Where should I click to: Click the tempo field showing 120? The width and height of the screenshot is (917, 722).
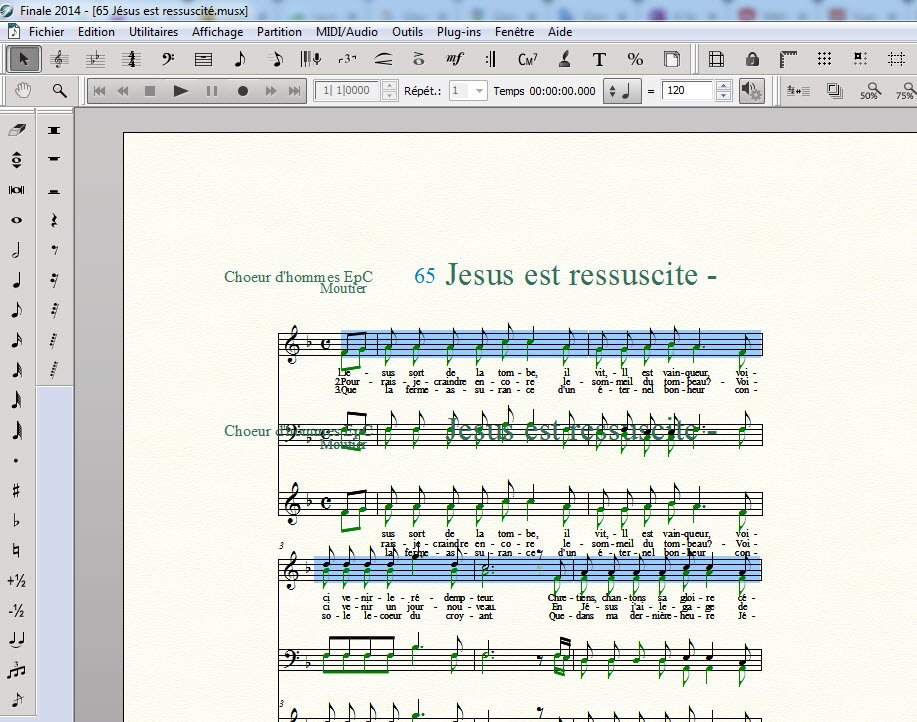coord(688,91)
